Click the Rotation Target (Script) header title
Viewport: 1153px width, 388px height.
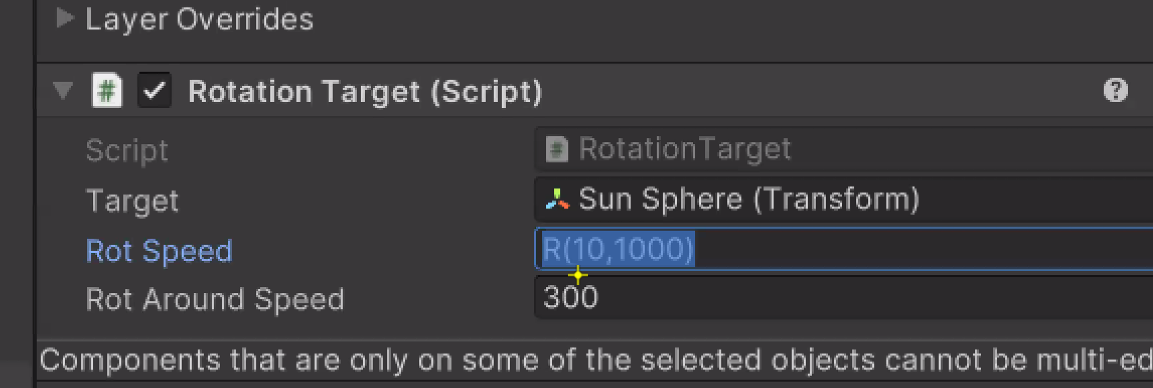(365, 92)
